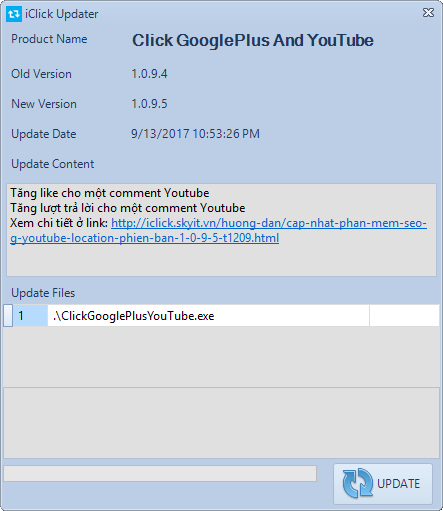Click the New Version label
This screenshot has height=511, width=443.
44,104
